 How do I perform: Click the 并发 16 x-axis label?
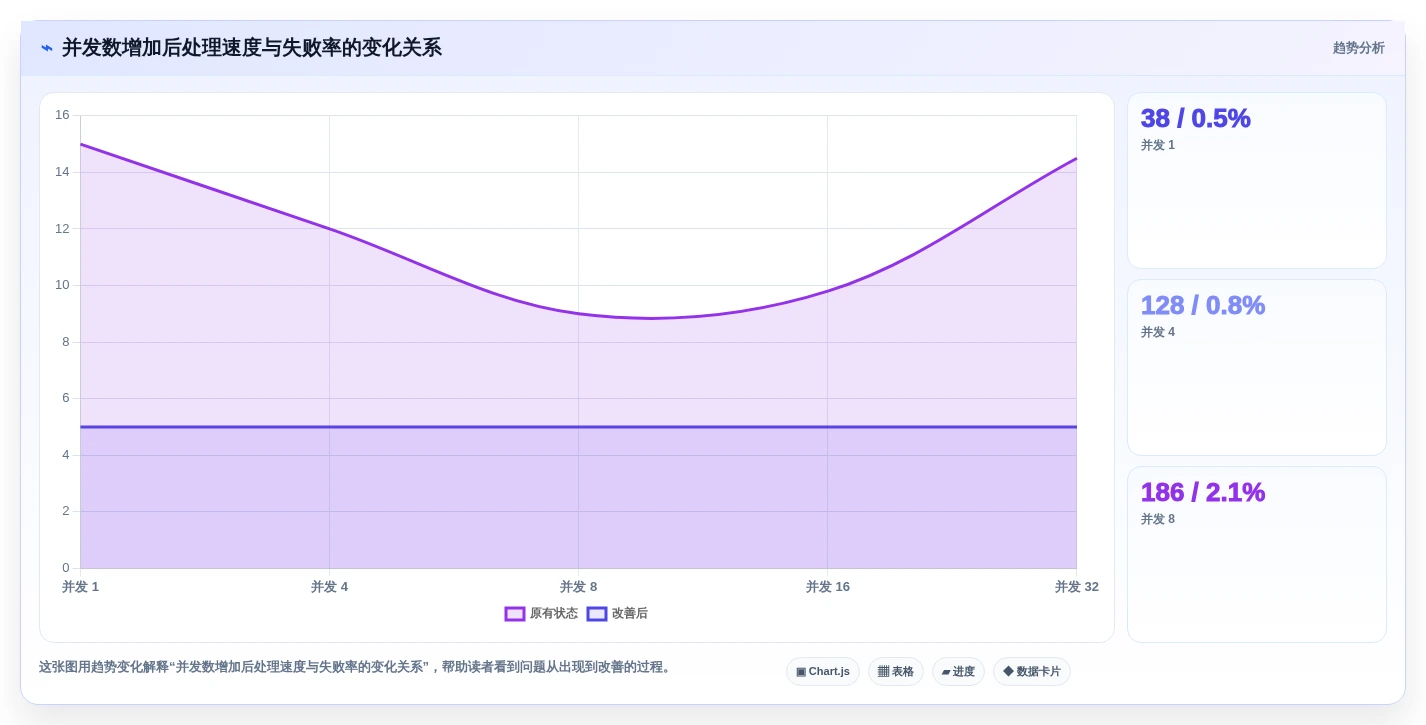tap(828, 587)
